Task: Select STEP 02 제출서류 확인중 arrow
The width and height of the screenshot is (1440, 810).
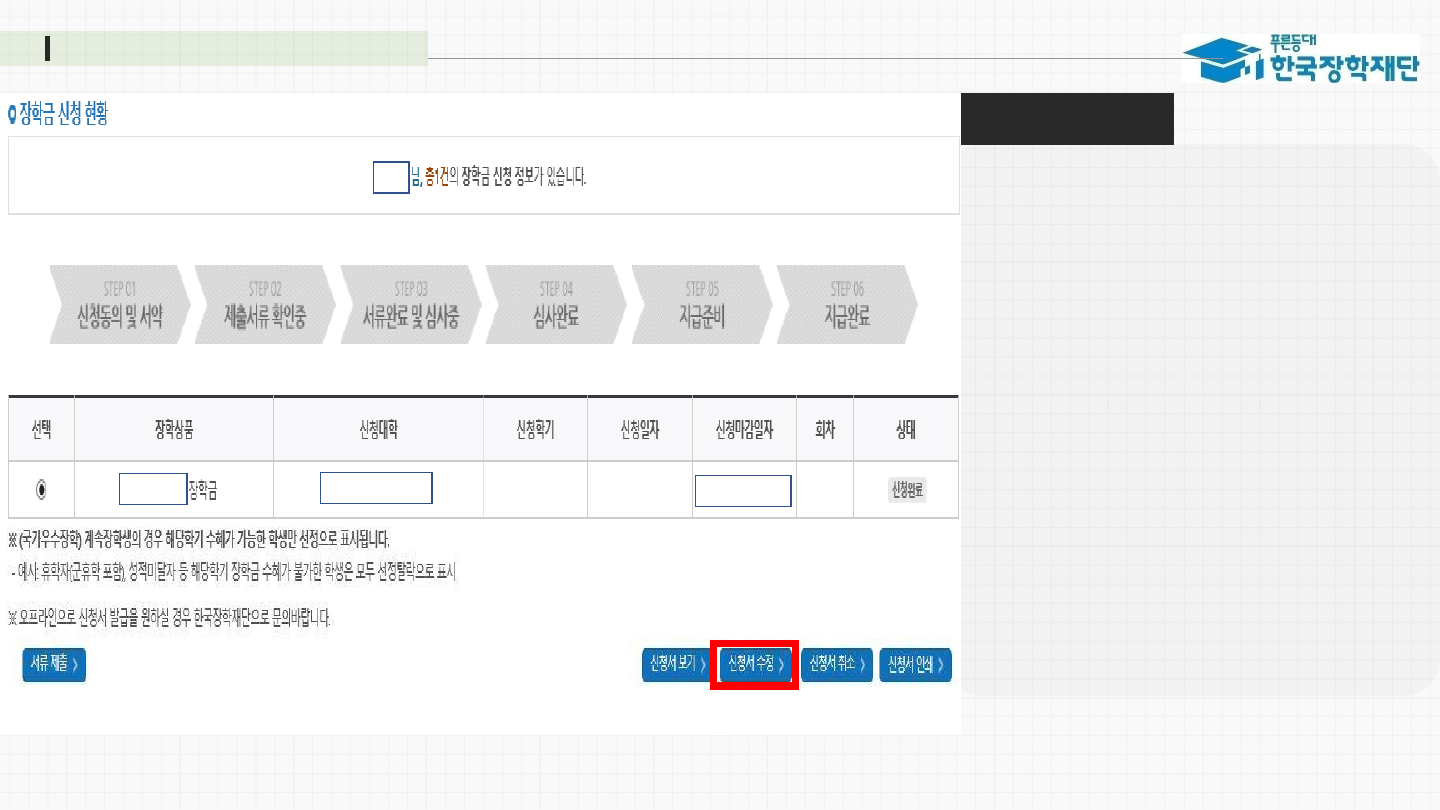Action: [x=265, y=305]
